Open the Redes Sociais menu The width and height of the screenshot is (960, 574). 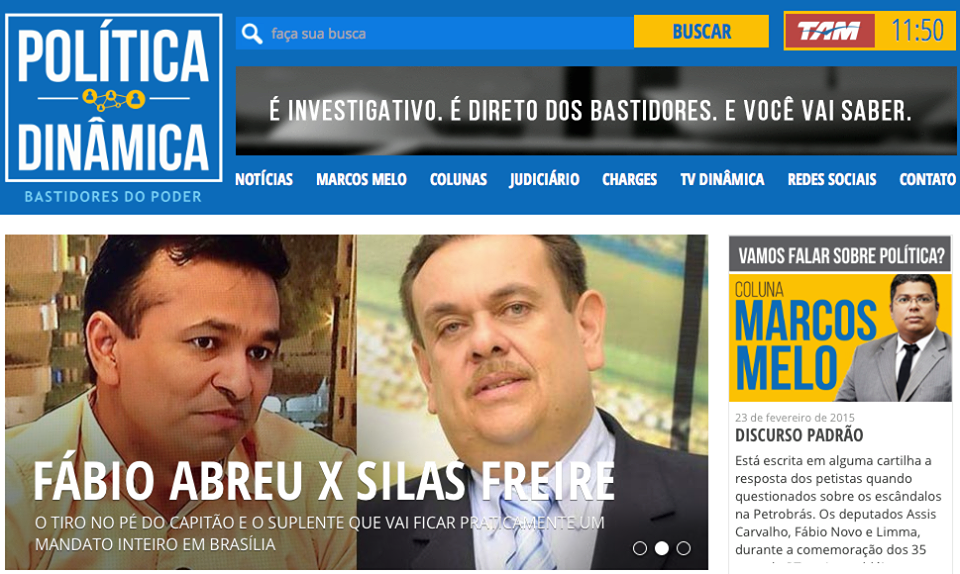tap(831, 180)
